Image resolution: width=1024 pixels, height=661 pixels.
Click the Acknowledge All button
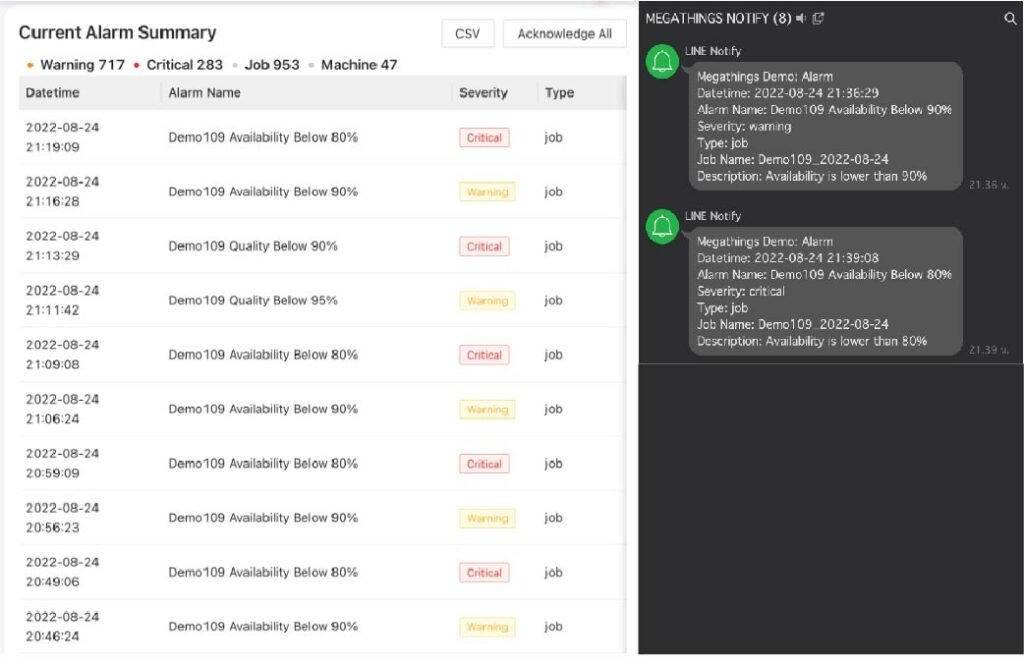point(564,33)
